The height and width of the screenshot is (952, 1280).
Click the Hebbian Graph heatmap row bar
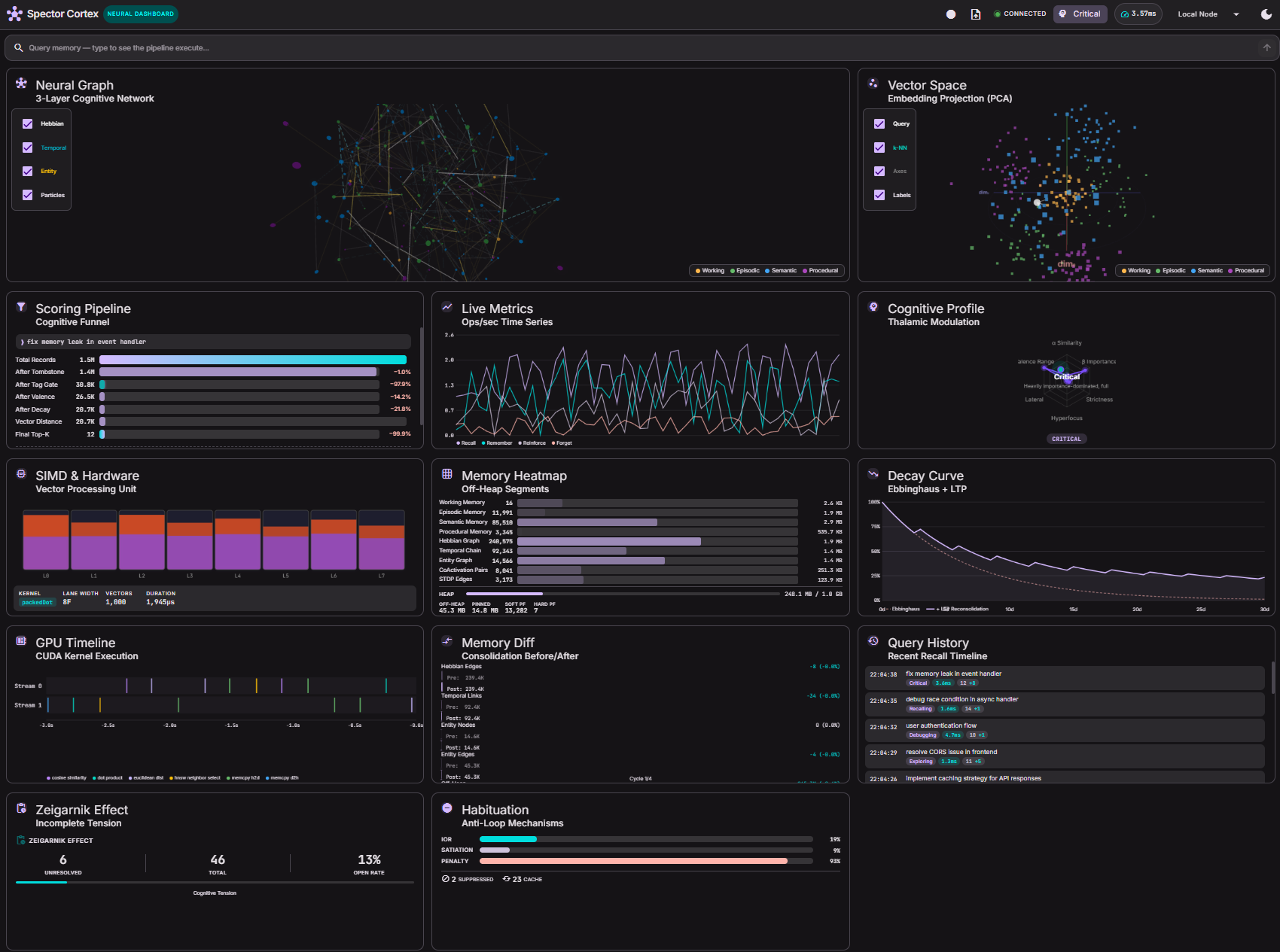click(x=657, y=541)
